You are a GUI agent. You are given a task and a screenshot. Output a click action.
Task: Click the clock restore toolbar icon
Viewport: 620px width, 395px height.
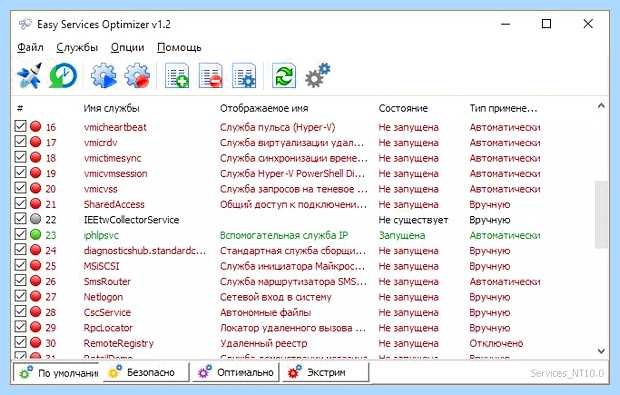(63, 75)
